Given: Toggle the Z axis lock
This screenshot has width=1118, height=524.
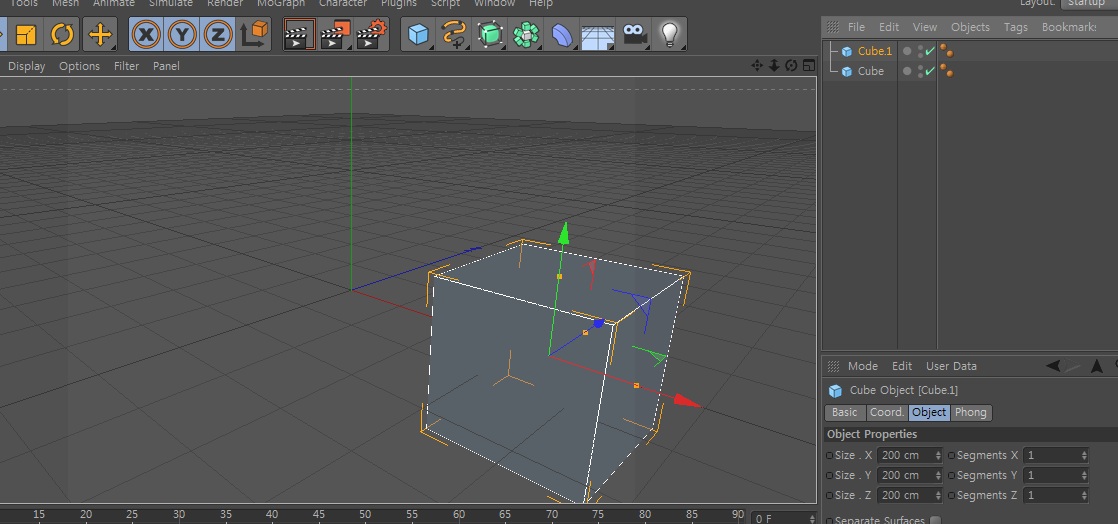Looking at the screenshot, I should [x=218, y=35].
